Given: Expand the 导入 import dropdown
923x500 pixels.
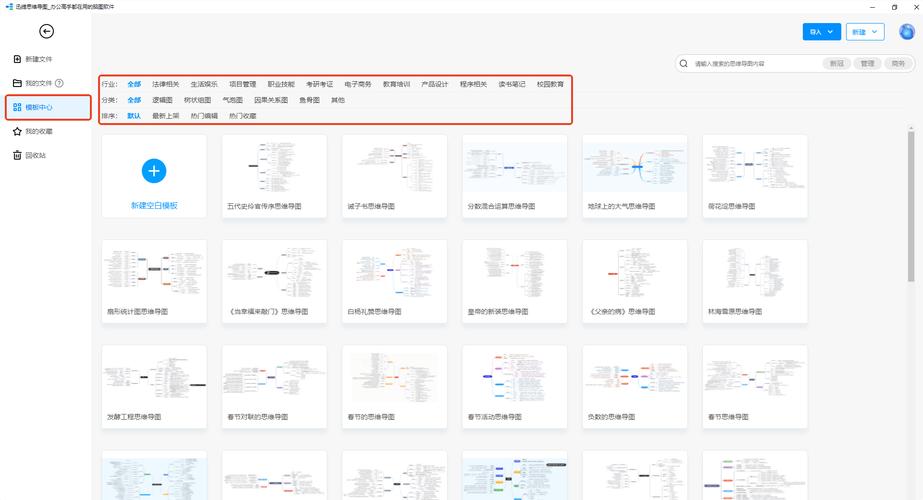Looking at the screenshot, I should click(822, 32).
